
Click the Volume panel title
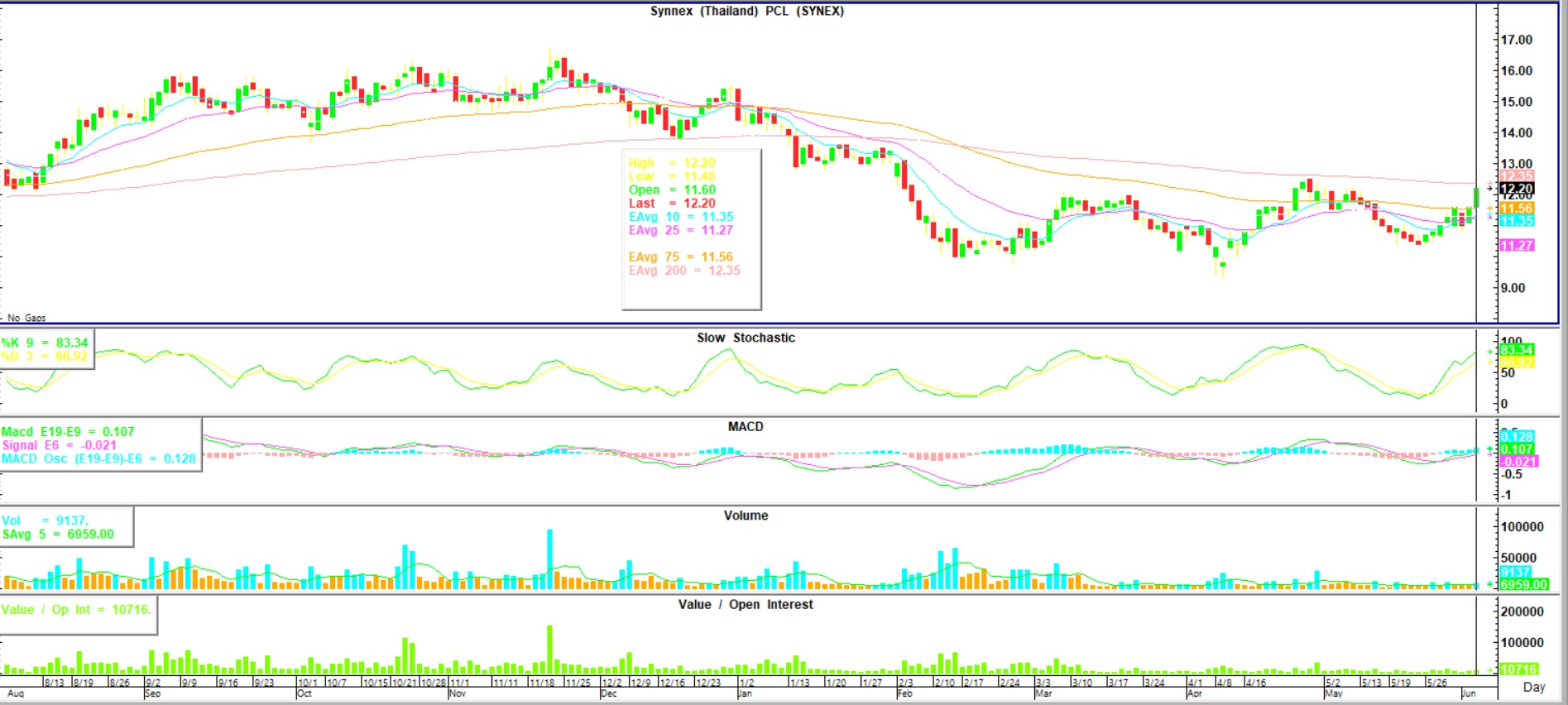pos(746,516)
